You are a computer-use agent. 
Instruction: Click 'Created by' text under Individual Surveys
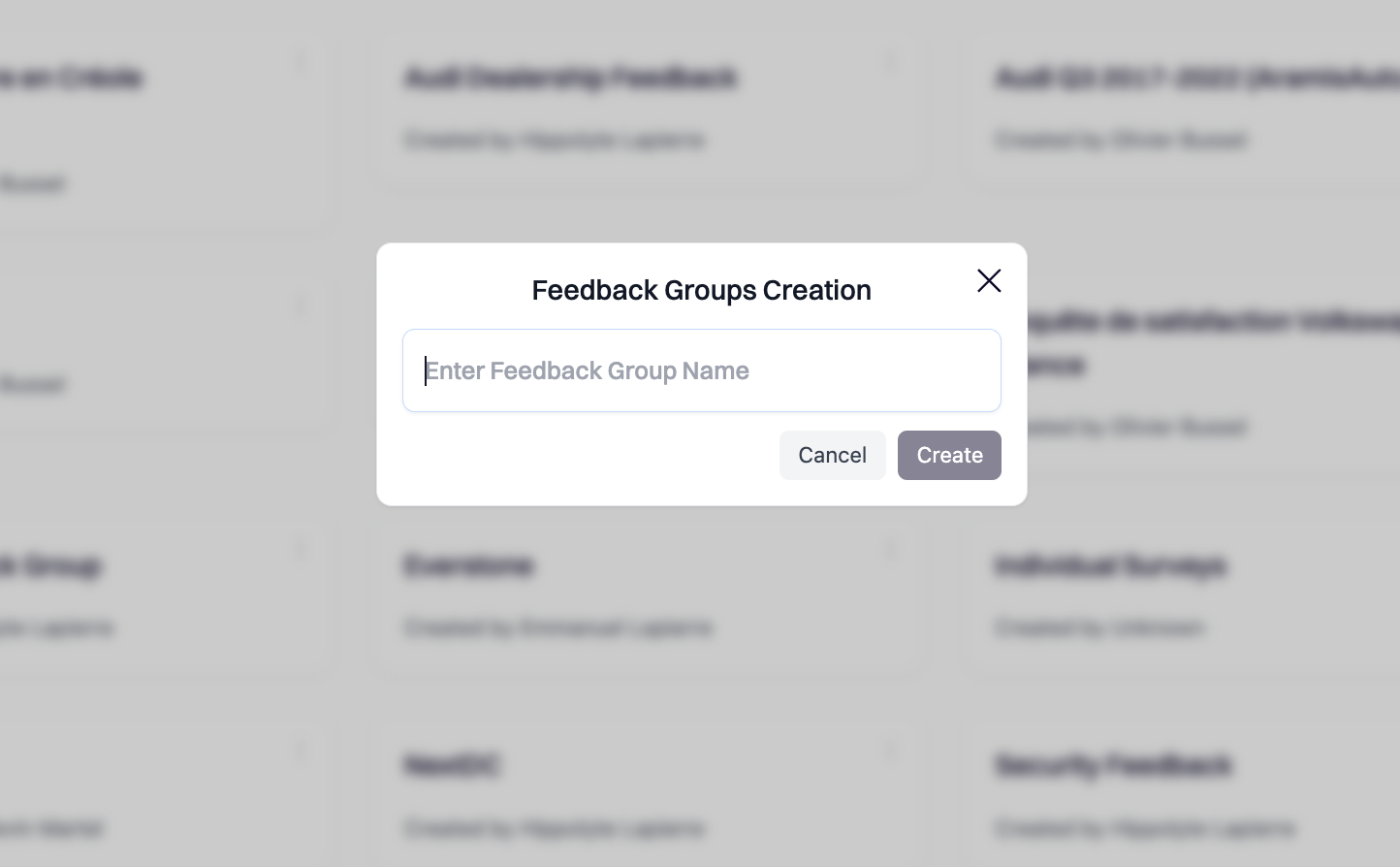[1100, 628]
